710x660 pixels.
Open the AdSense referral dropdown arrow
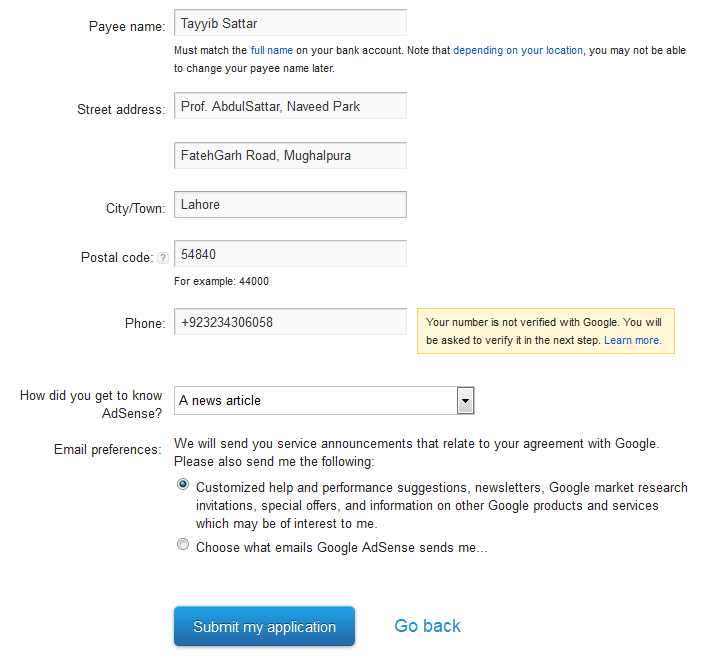[x=465, y=401]
